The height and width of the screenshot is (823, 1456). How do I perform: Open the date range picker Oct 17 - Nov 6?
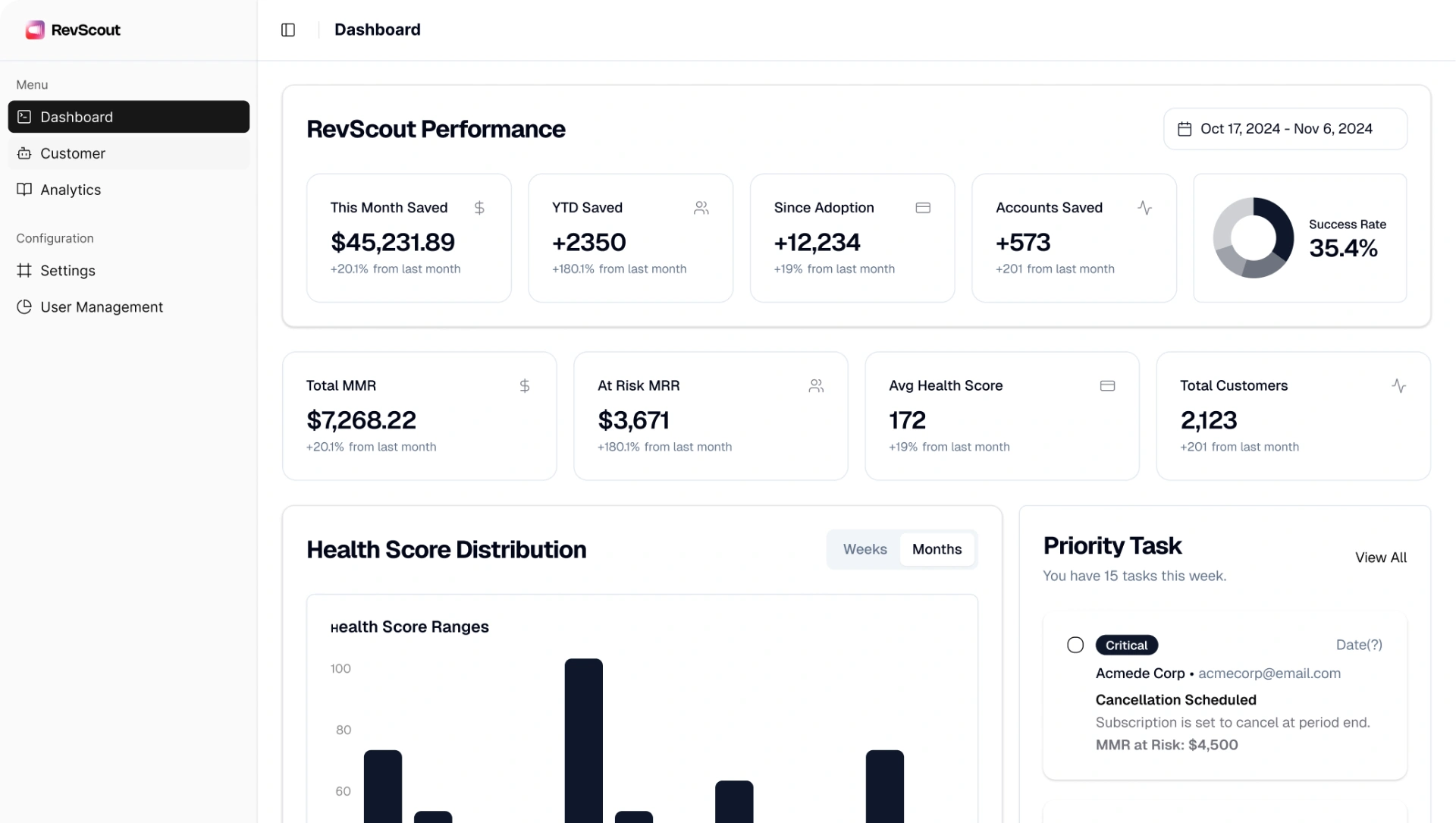click(1285, 129)
